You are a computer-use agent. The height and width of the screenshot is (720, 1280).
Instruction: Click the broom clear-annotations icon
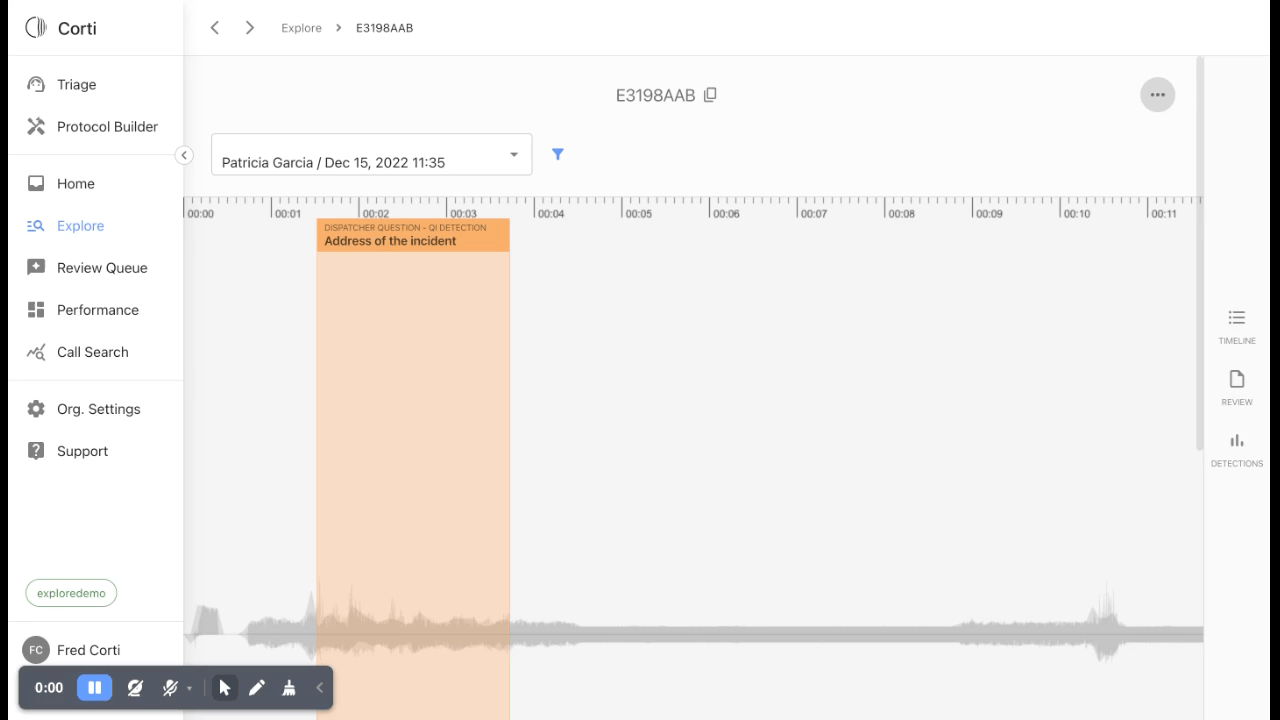[x=289, y=688]
